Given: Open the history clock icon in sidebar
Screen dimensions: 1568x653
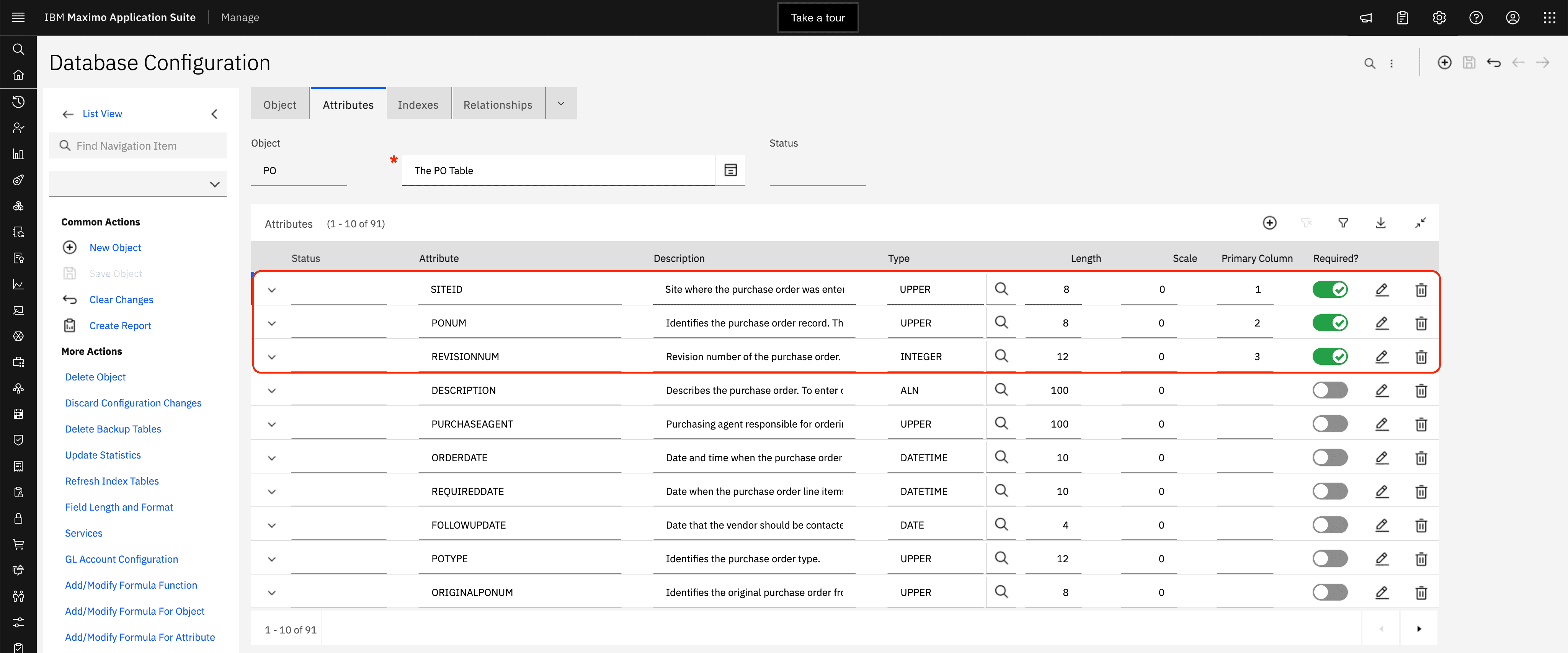Looking at the screenshot, I should [x=18, y=102].
